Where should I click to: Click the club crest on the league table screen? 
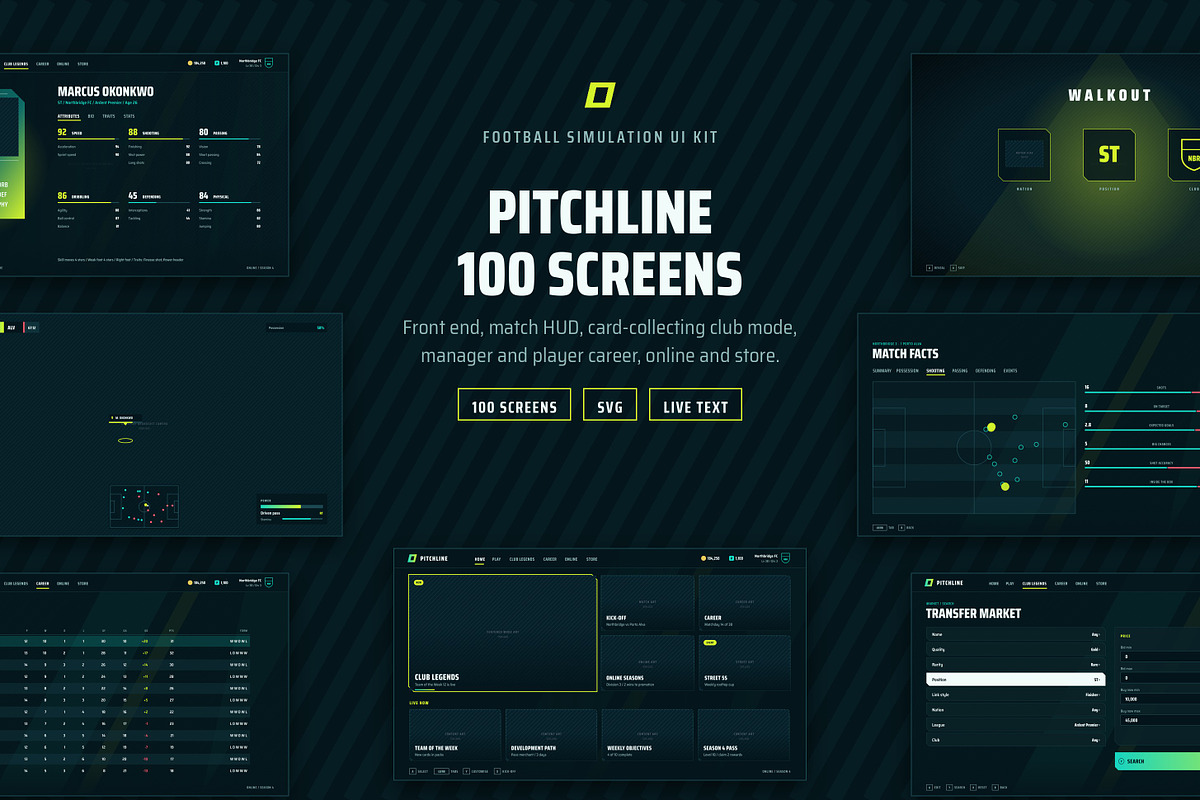point(268,582)
